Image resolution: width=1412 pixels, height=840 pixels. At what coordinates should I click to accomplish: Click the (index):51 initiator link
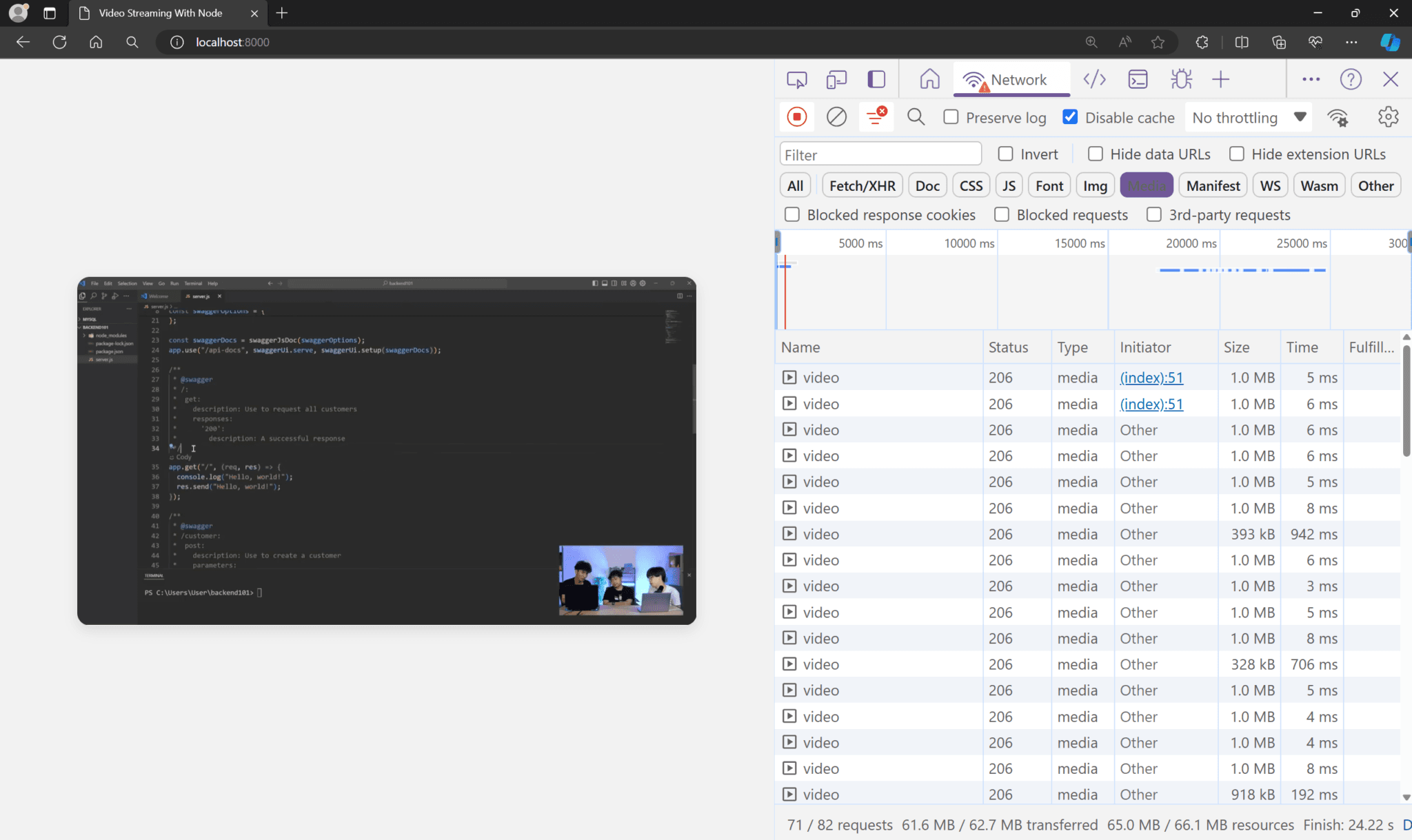(x=1150, y=377)
